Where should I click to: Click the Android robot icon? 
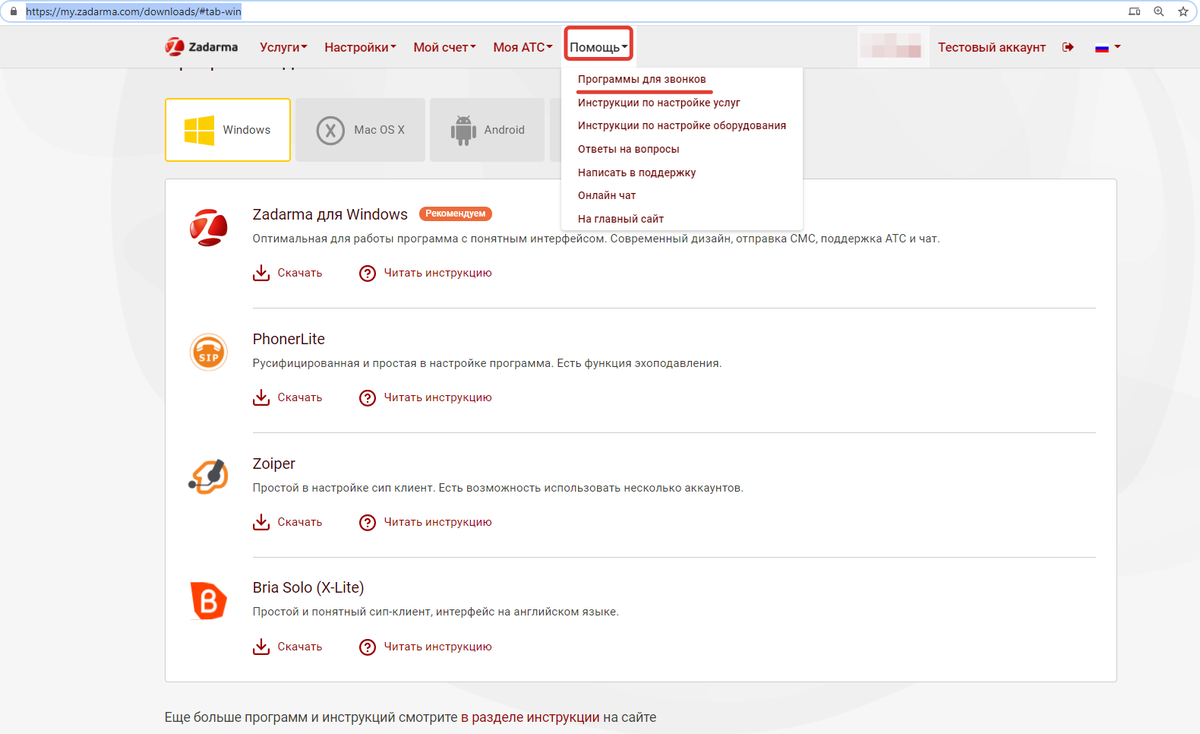[462, 130]
